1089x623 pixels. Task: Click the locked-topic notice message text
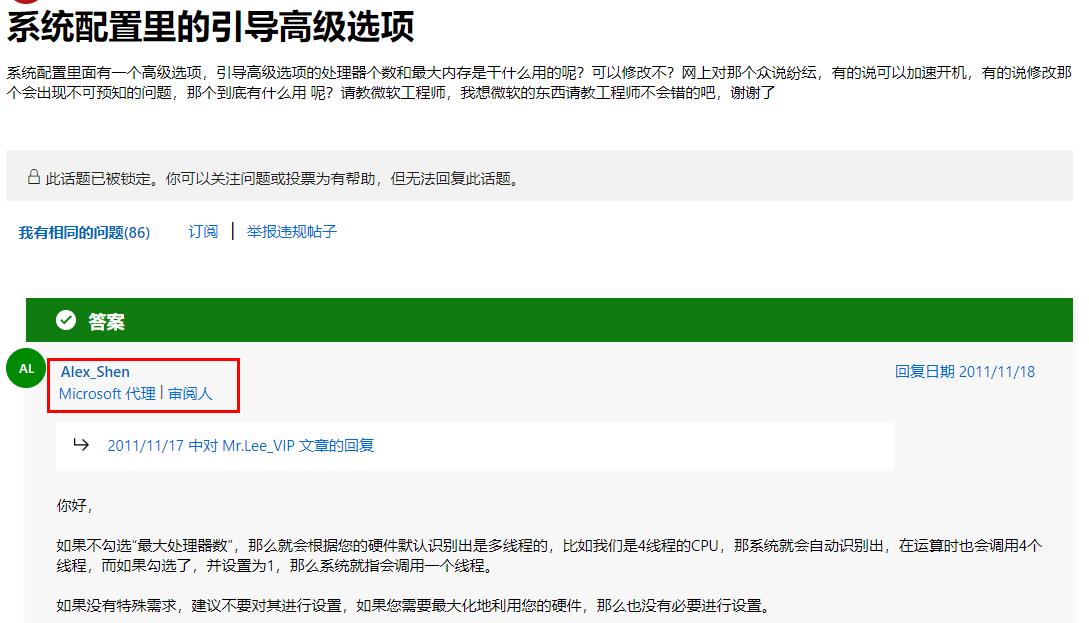click(285, 179)
